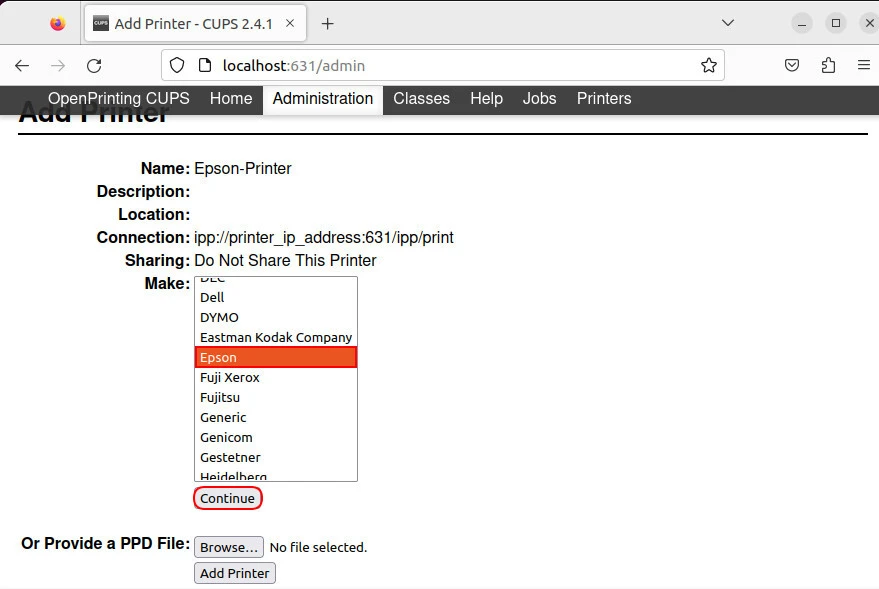Click Browse to choose PPD file

[x=229, y=547]
